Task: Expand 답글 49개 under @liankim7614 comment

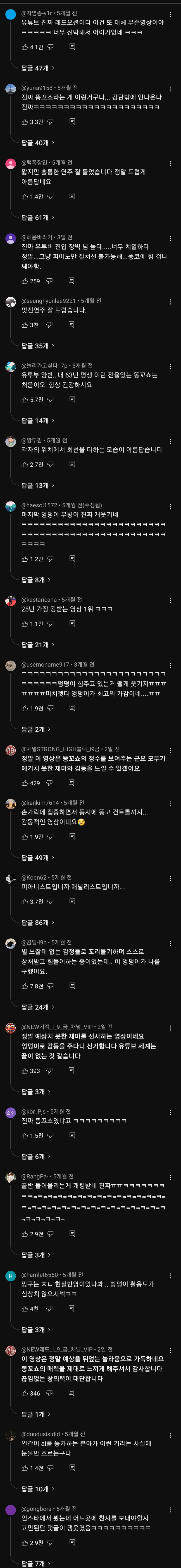Action: click(37, 858)
